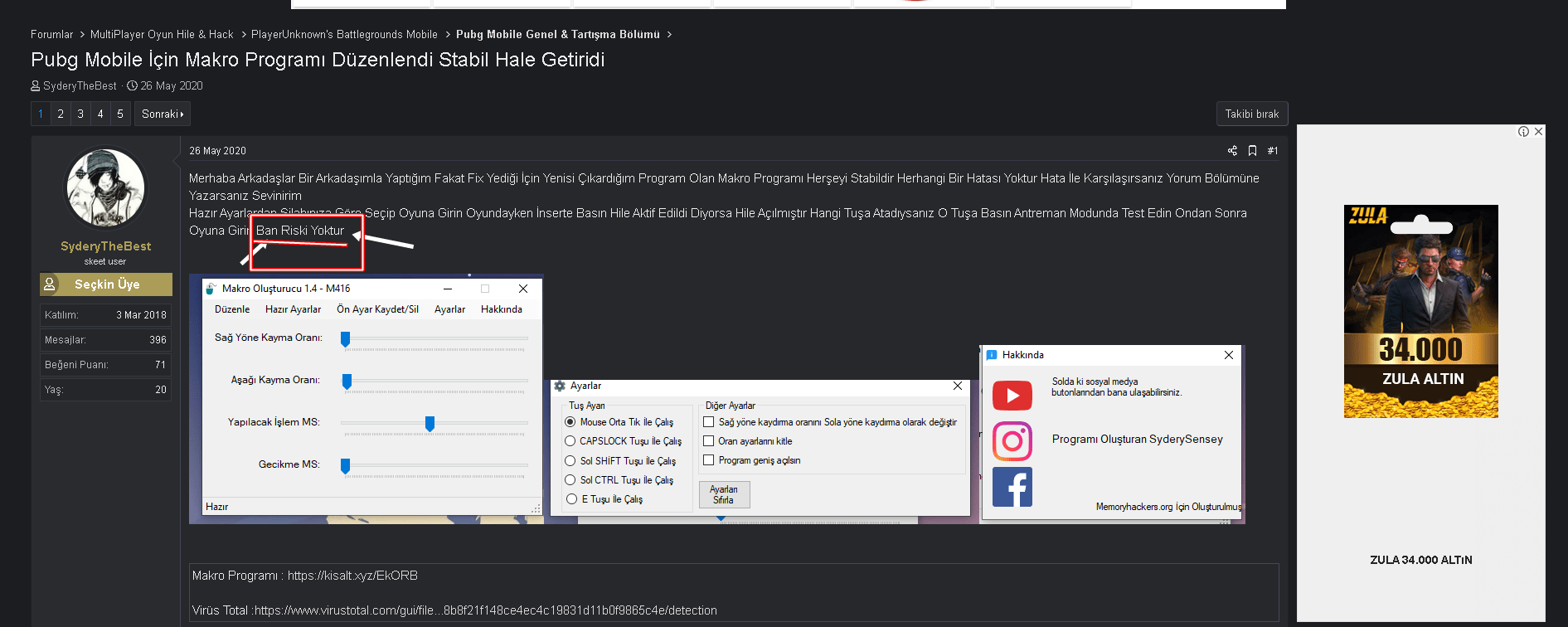Viewport: 1568px width, 627px height.
Task: Enable Program geniş açılsın checkbox
Action: 709,459
